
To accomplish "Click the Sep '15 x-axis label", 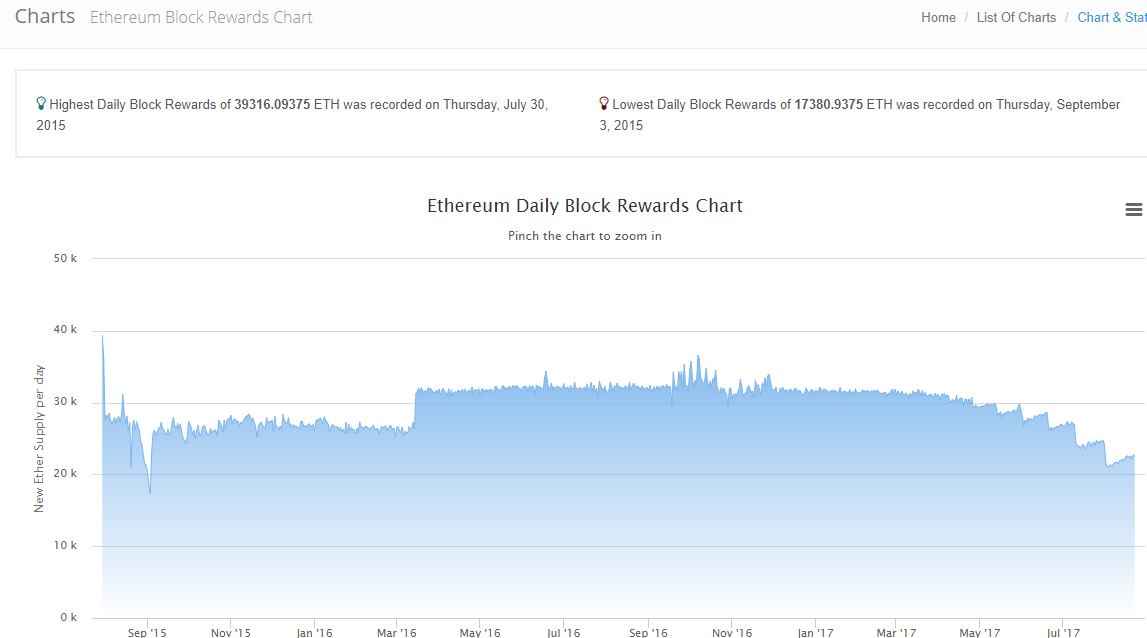I will click(147, 632).
